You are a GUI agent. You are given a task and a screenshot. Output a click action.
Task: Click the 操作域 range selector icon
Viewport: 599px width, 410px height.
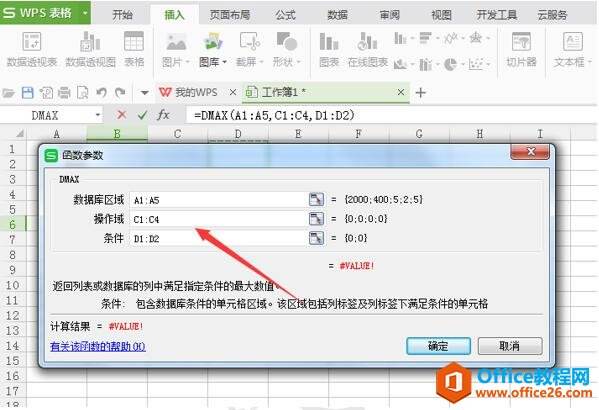pos(316,219)
